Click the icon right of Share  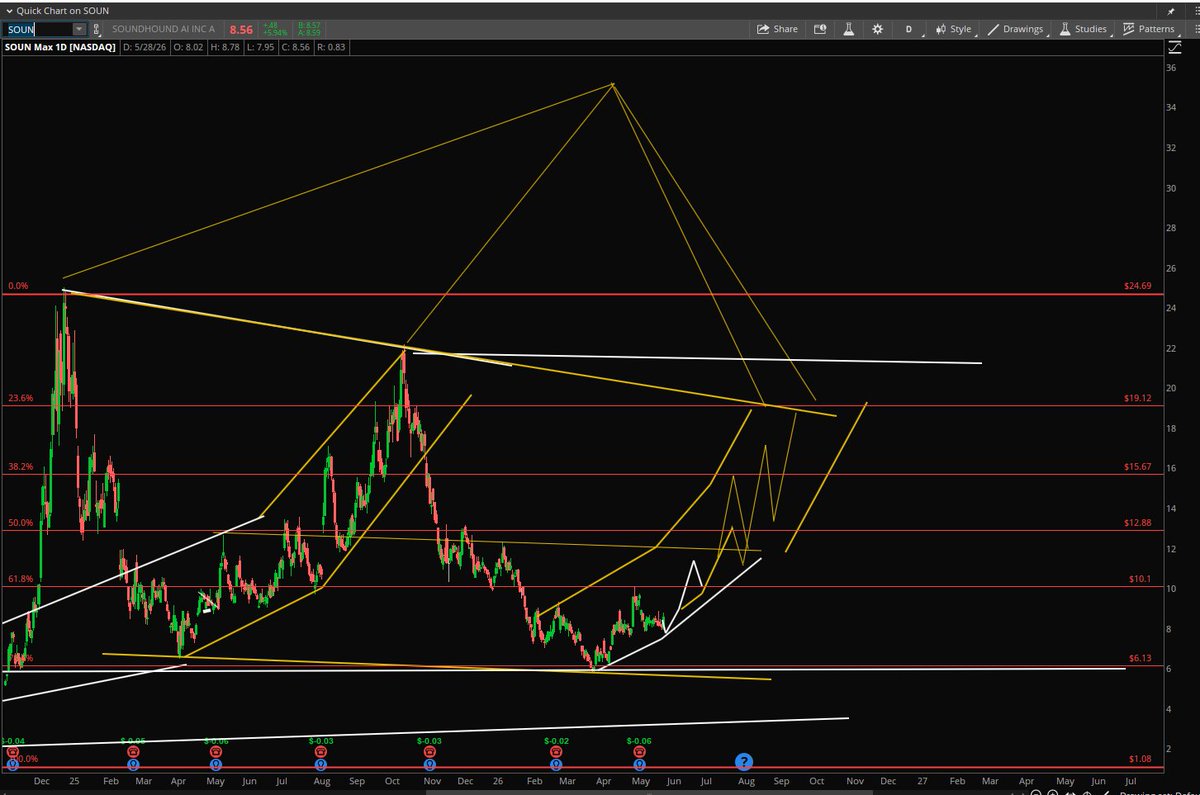click(820, 29)
